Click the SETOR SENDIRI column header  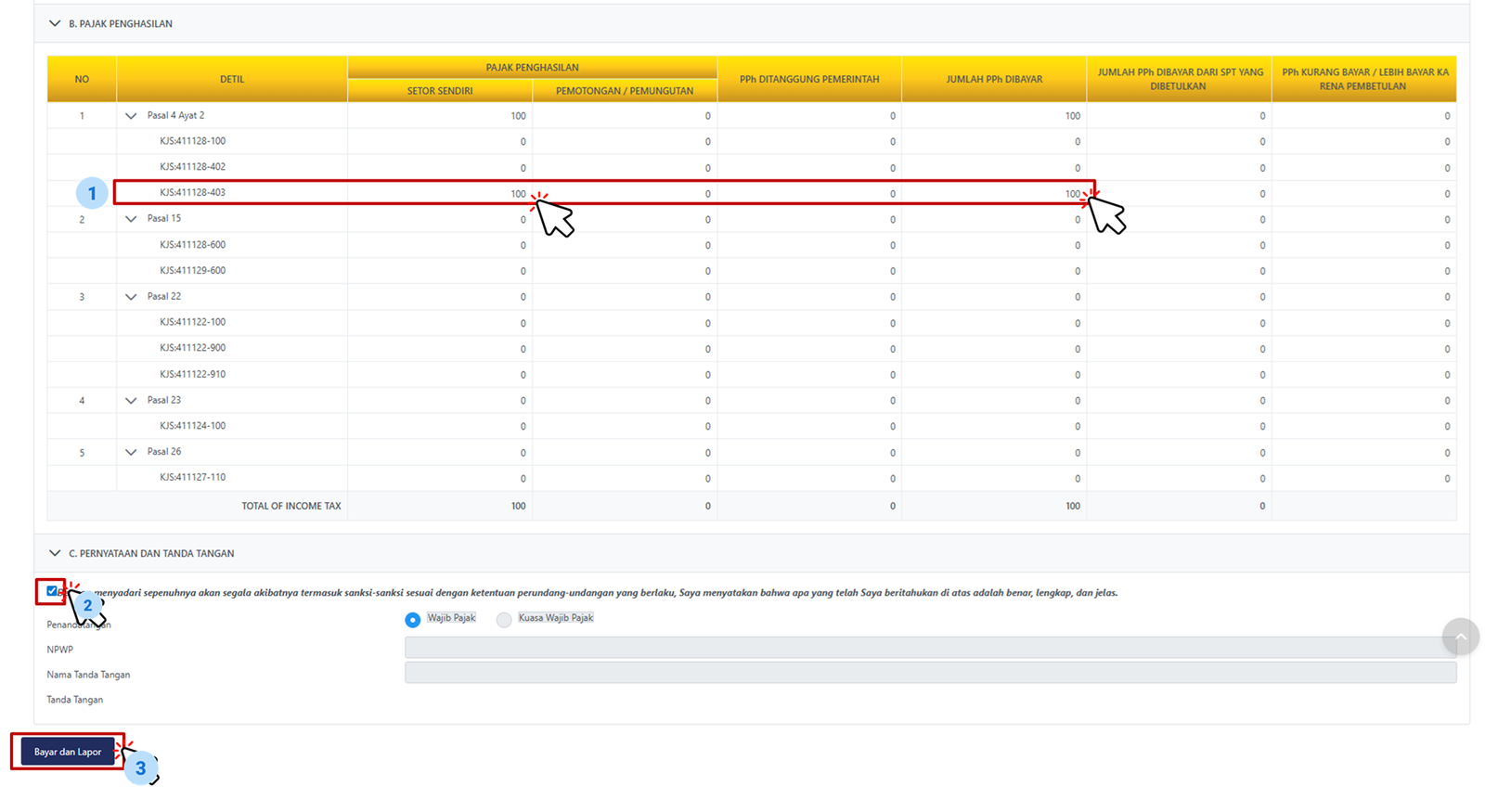pos(440,91)
